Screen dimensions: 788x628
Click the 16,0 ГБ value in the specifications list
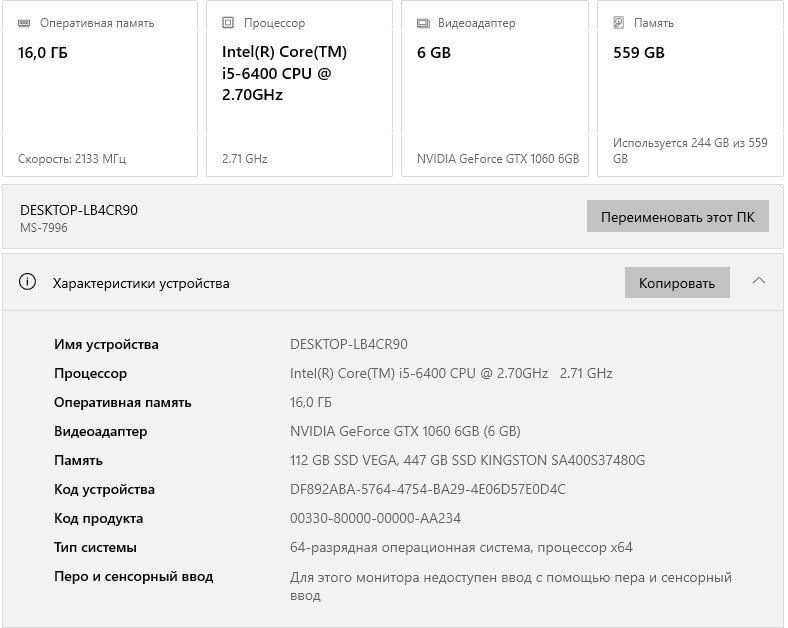click(311, 402)
